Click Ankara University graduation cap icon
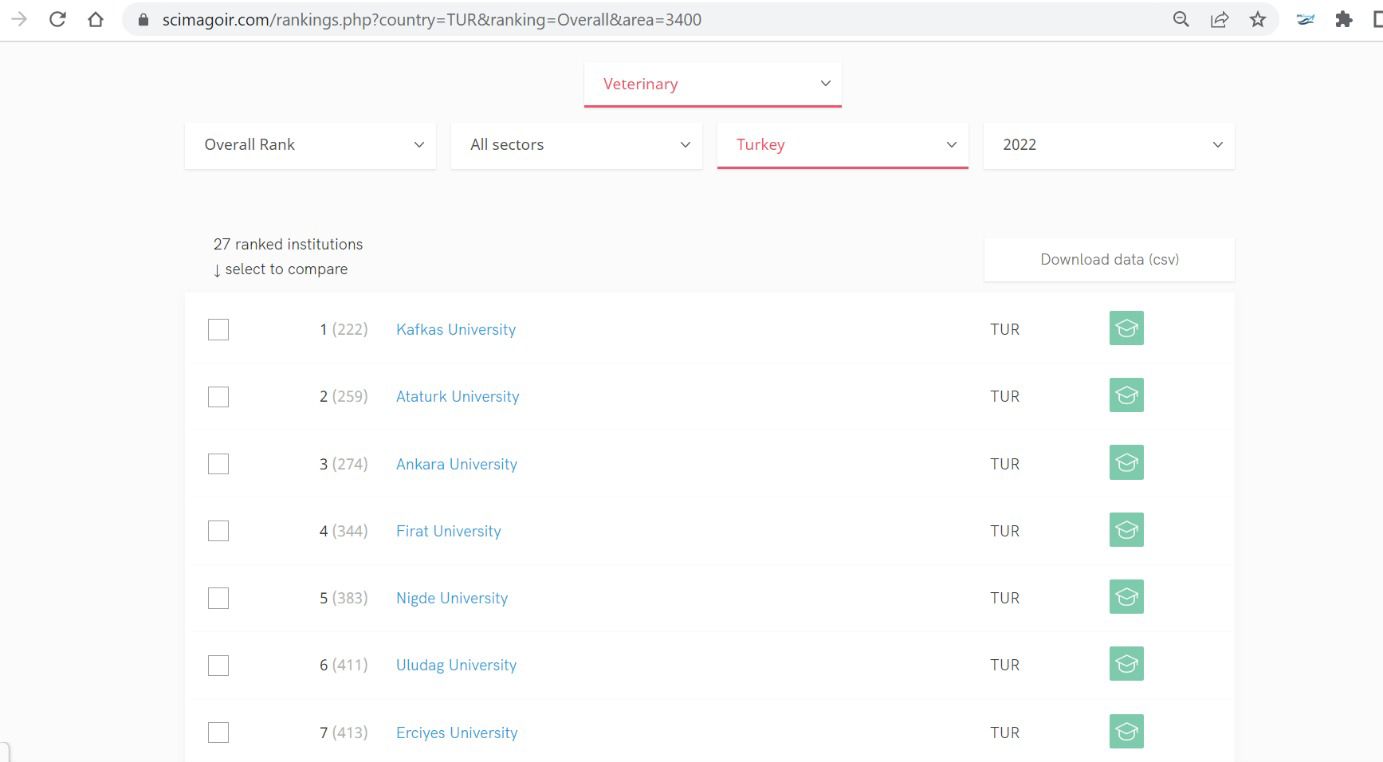 point(1126,462)
